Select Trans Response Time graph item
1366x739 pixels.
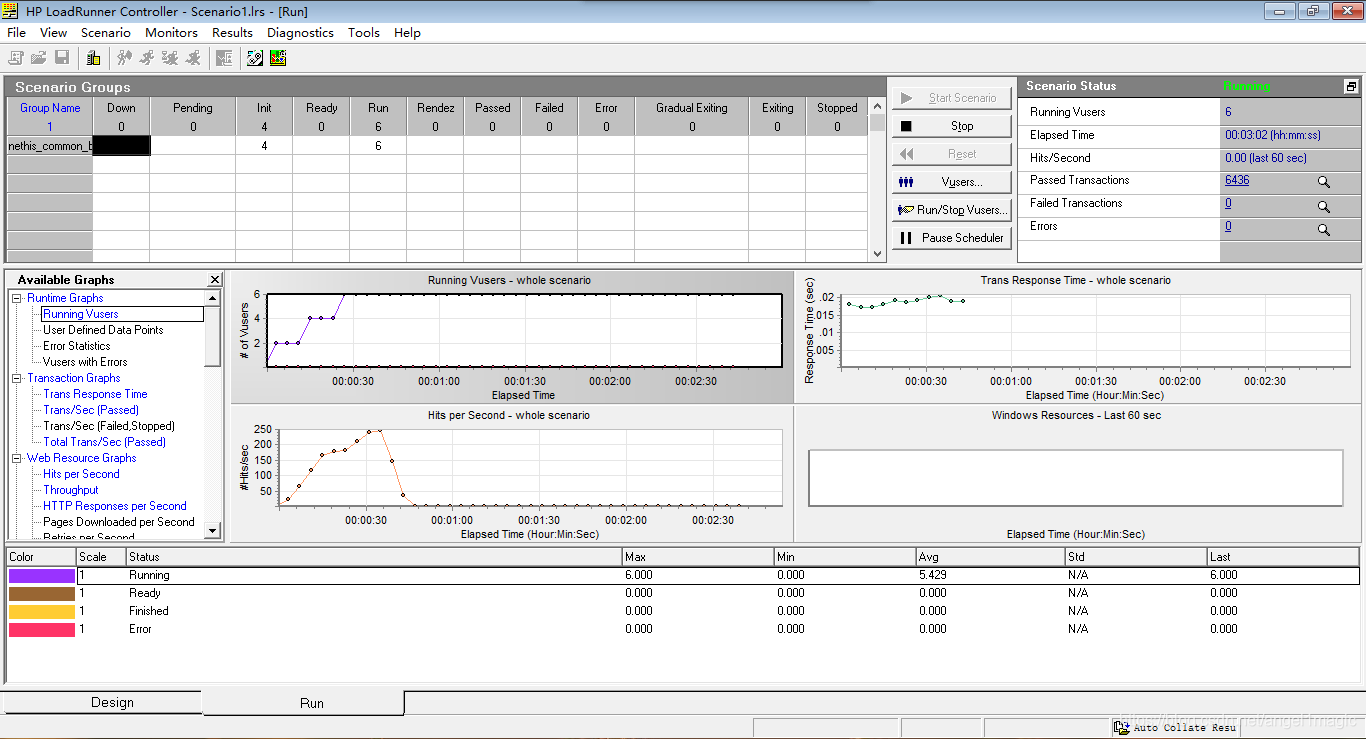tap(95, 394)
